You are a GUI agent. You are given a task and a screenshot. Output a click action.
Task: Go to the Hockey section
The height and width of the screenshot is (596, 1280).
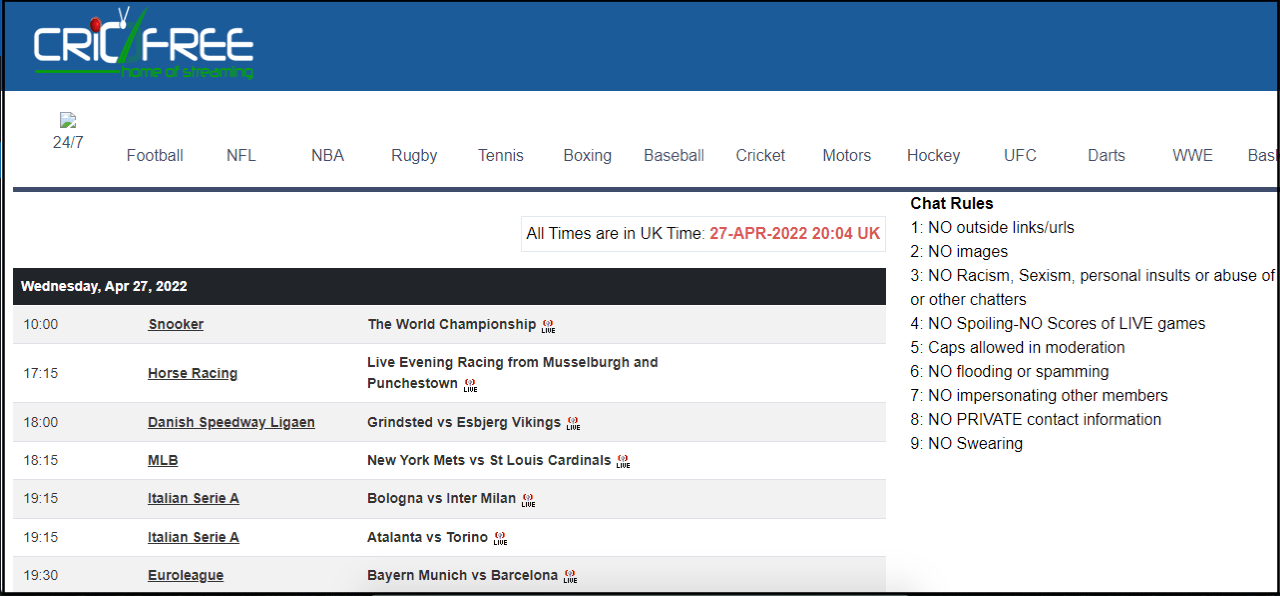pyautogui.click(x=933, y=155)
